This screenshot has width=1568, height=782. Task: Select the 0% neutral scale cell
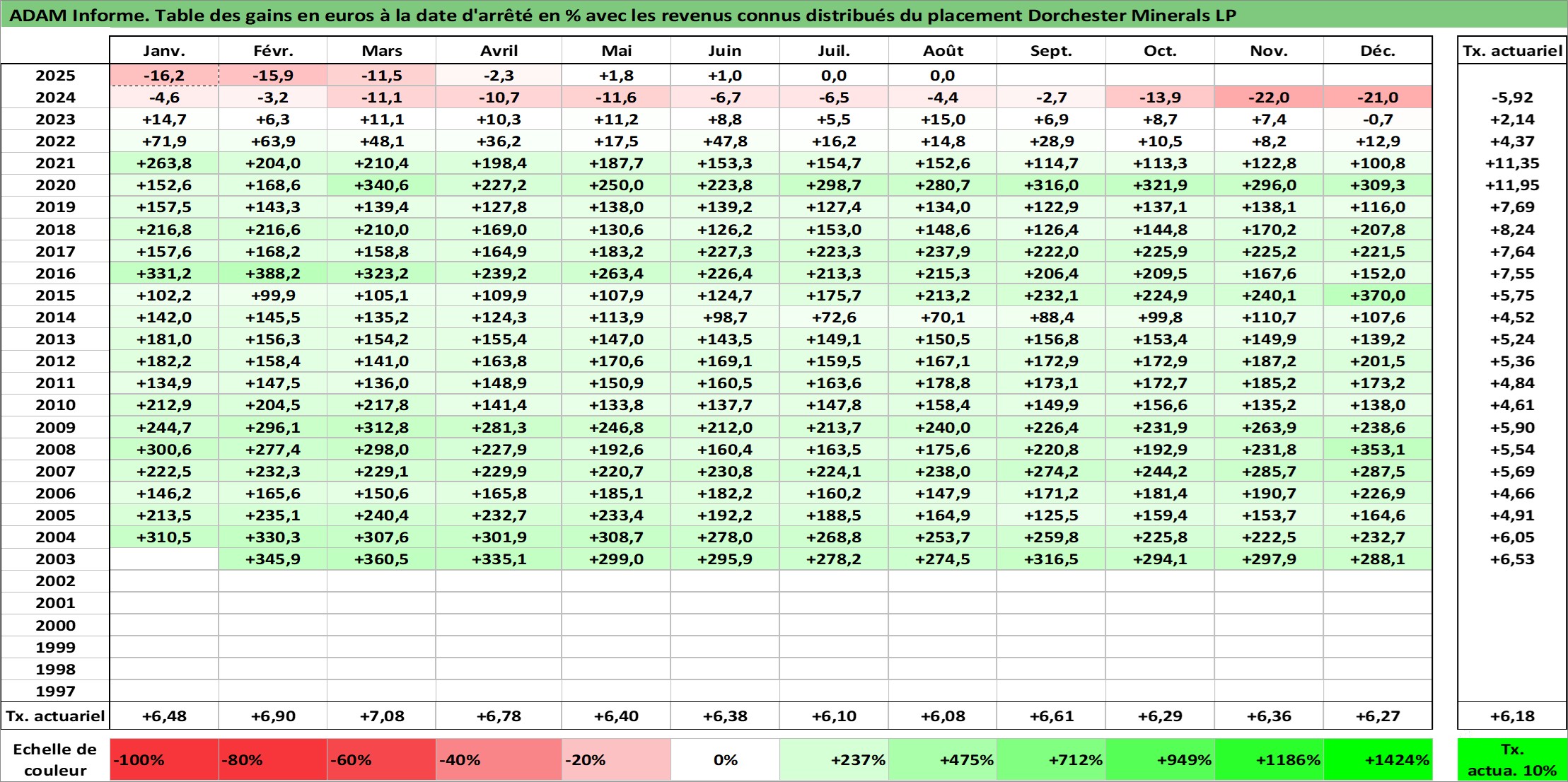[x=725, y=759]
